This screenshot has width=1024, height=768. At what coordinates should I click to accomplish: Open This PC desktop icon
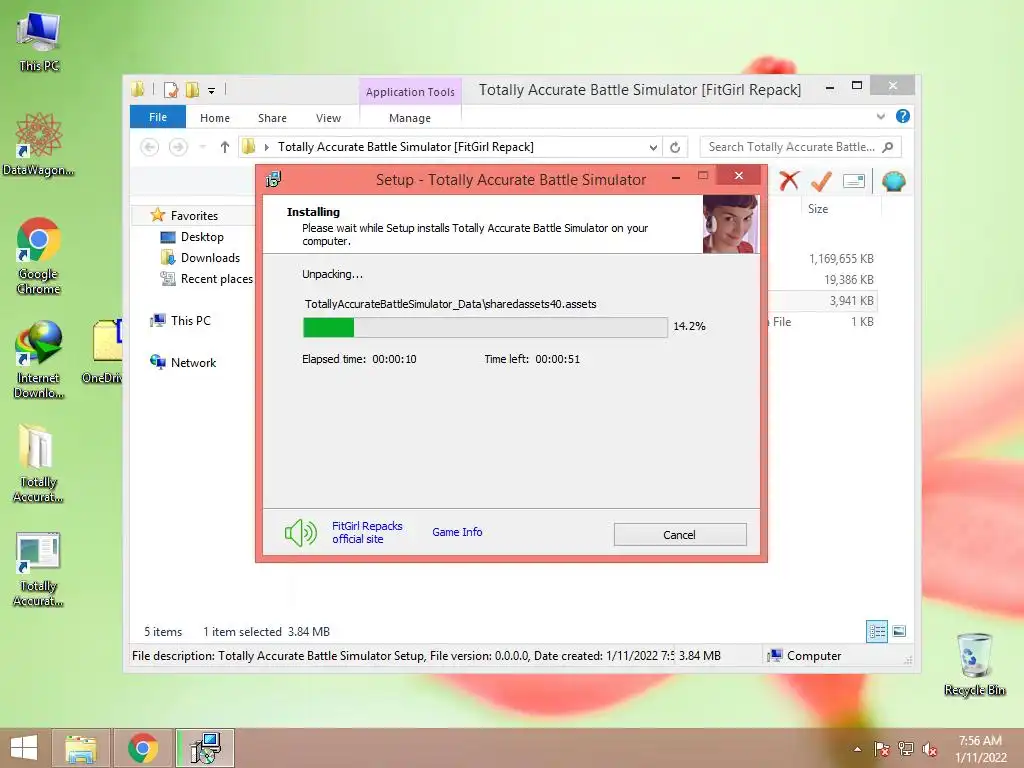coord(39,41)
